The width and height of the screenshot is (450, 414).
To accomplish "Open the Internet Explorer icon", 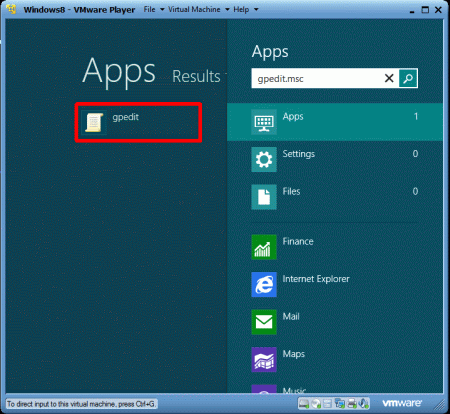I will (264, 284).
